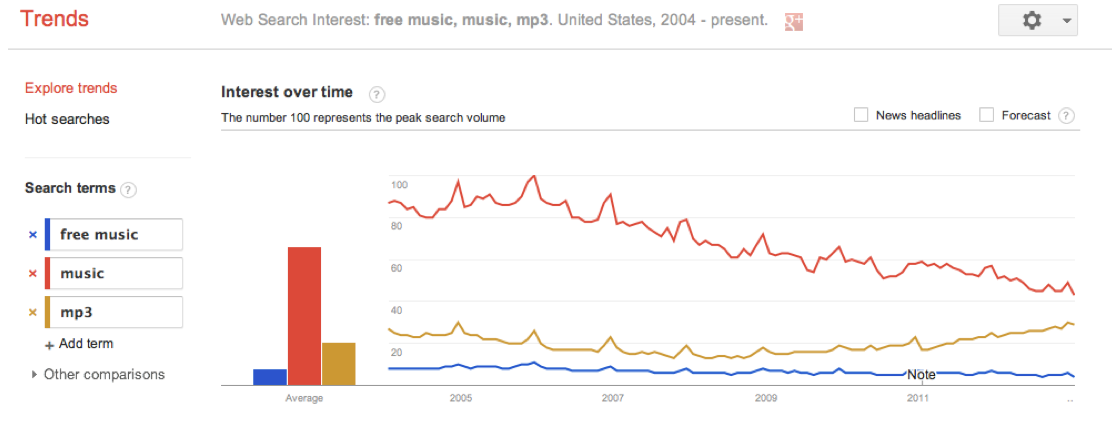Click the Google+ share icon
1112x448 pixels.
pyautogui.click(x=794, y=21)
